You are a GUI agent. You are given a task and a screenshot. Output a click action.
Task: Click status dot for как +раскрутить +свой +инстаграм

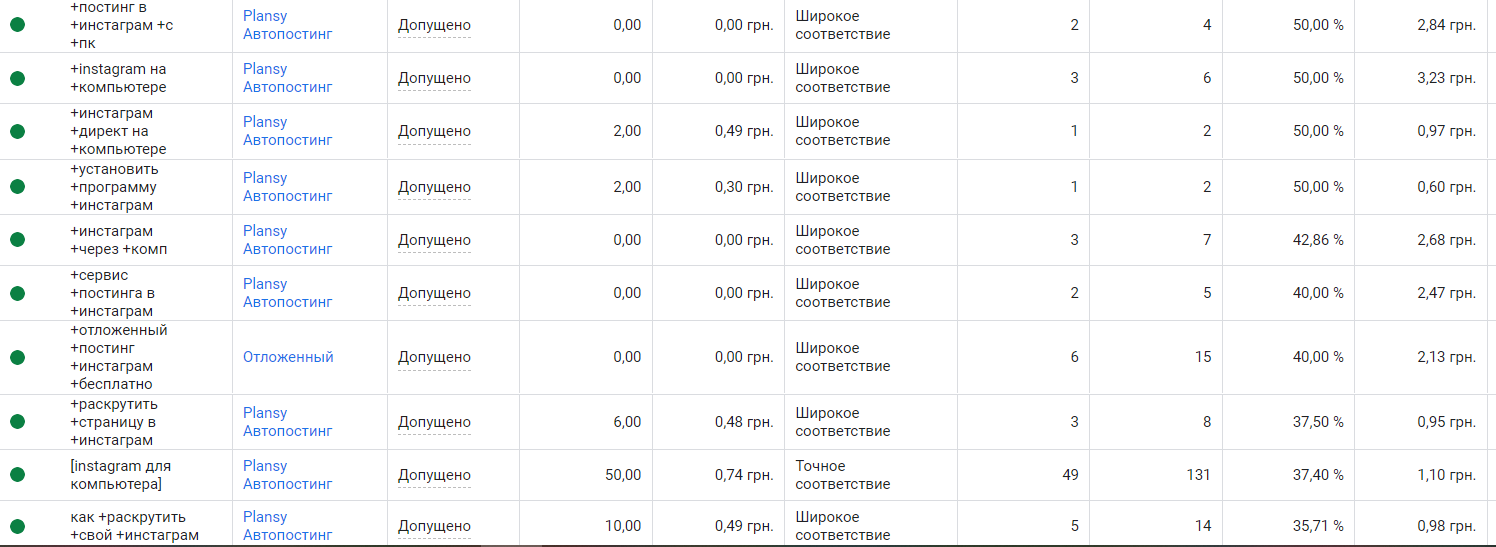17,526
